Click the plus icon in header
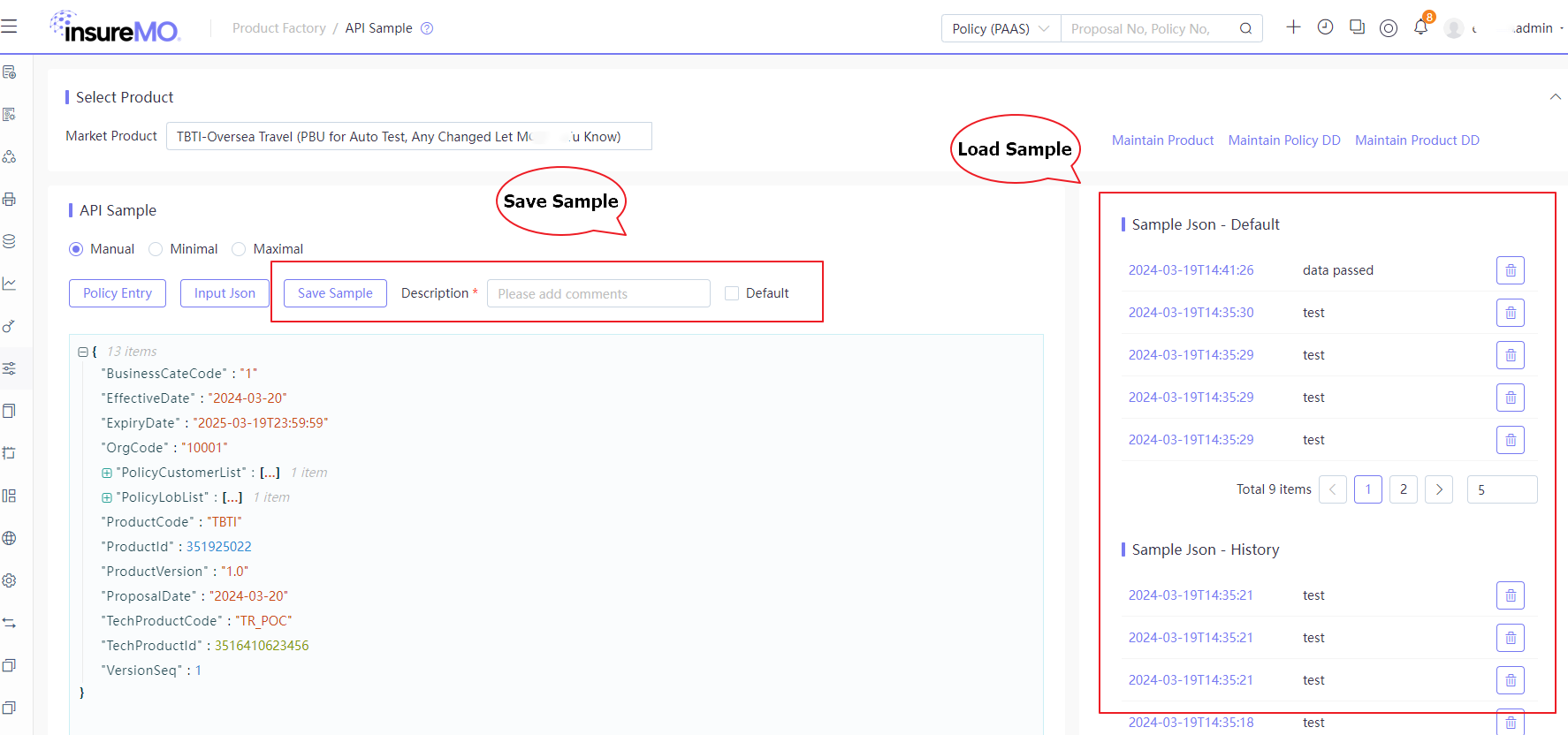Viewport: 1568px width, 735px height. click(x=1293, y=27)
